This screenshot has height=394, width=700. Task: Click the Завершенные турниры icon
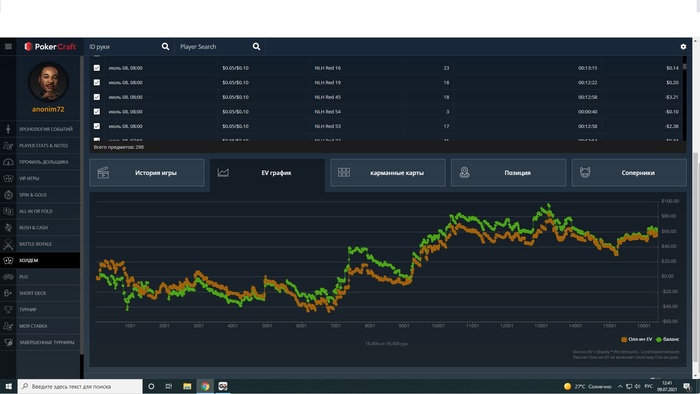8,342
